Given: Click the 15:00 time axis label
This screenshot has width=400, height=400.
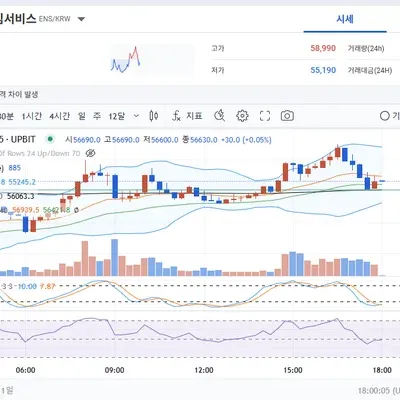Looking at the screenshot, I should (x=293, y=370).
